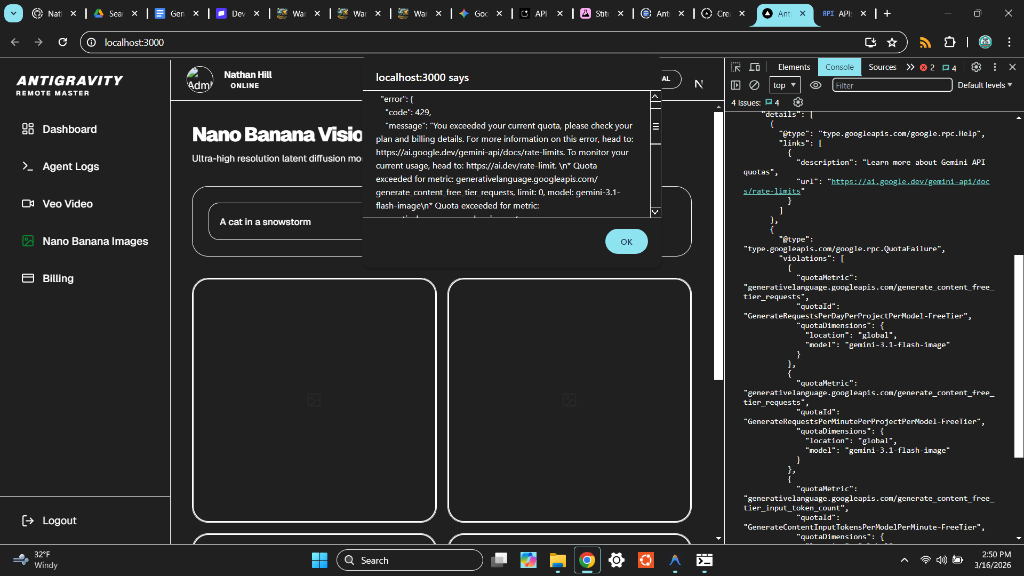
Task: Open File Explorer from the taskbar
Action: click(x=557, y=560)
